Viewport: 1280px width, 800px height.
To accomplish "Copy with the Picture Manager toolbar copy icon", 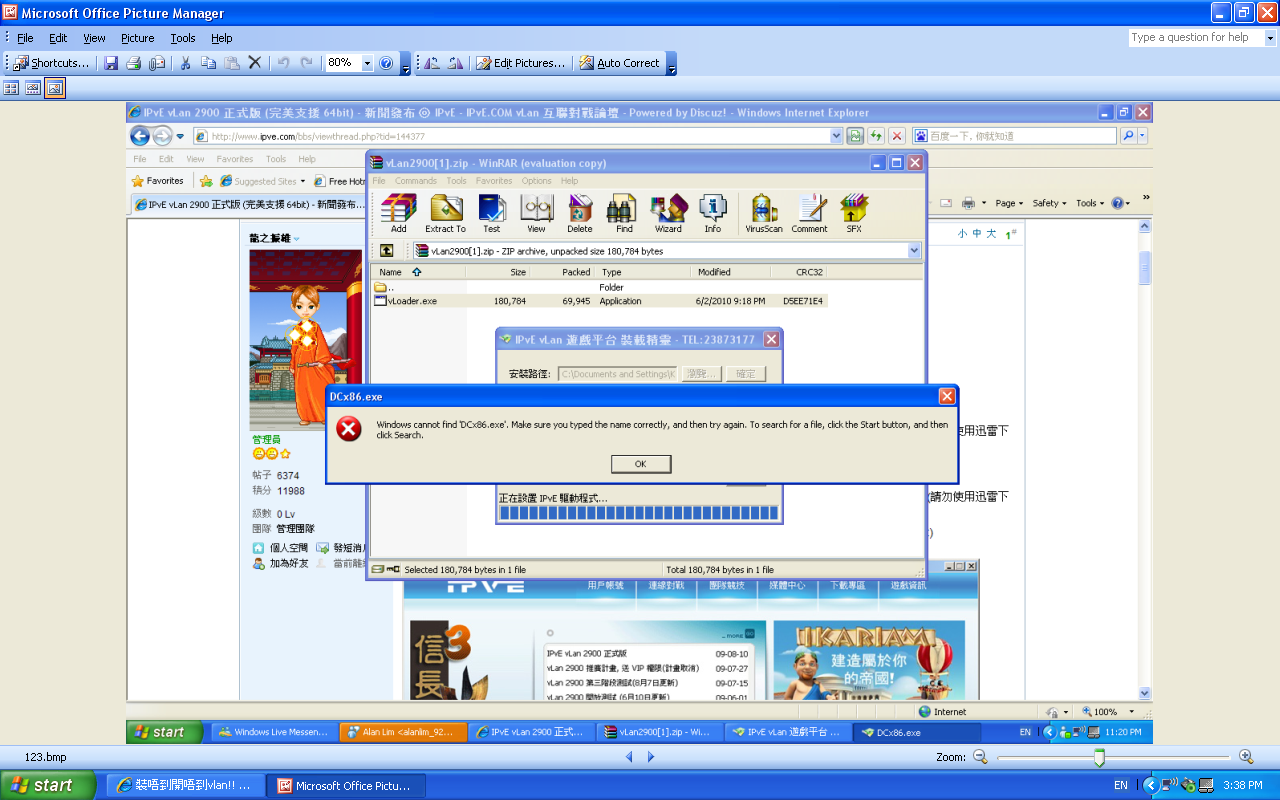I will (208, 63).
